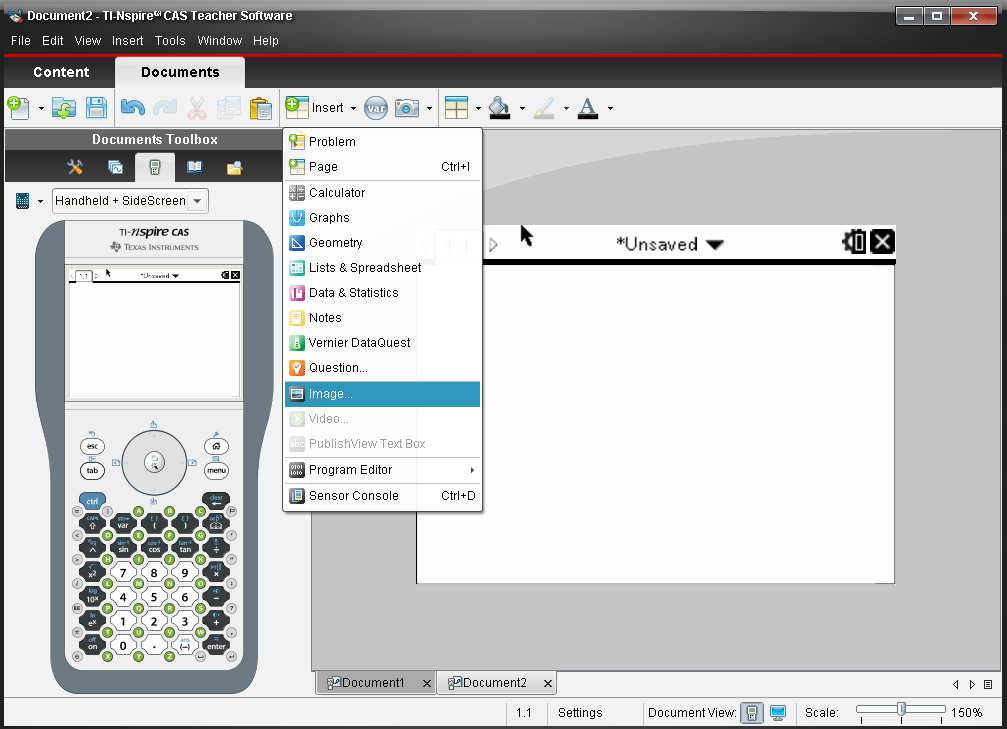Close the Document2 tab
1007x729 pixels.
(x=547, y=683)
